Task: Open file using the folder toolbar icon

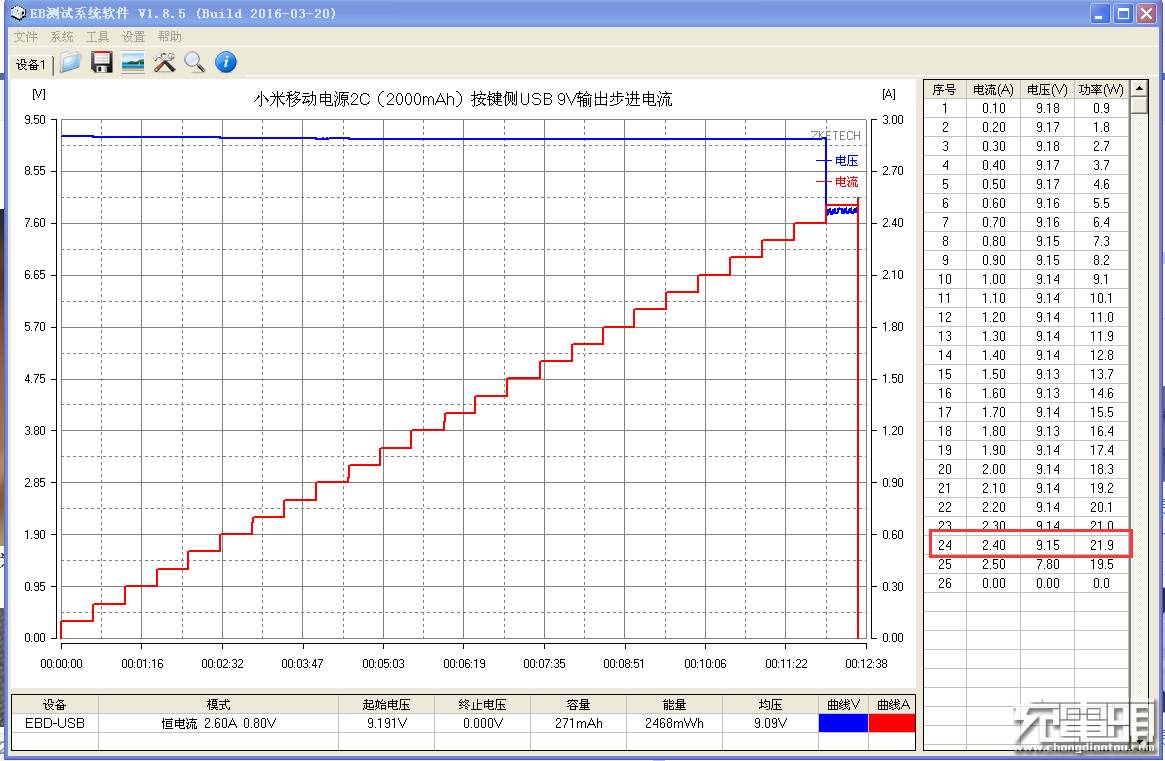Action: pos(71,62)
